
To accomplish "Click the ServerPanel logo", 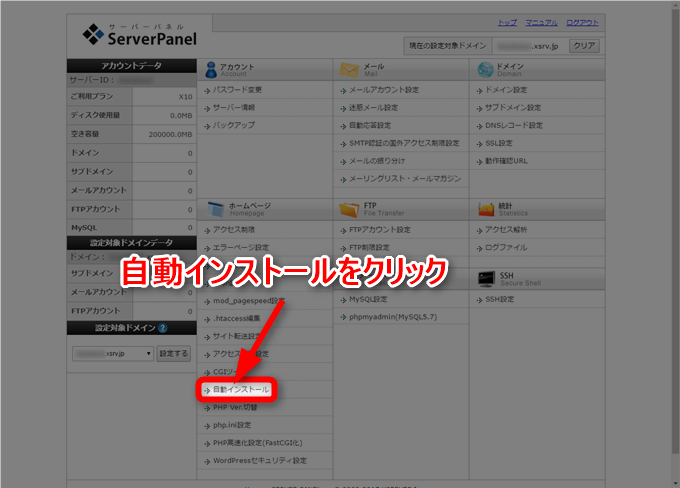I will pyautogui.click(x=140, y=35).
